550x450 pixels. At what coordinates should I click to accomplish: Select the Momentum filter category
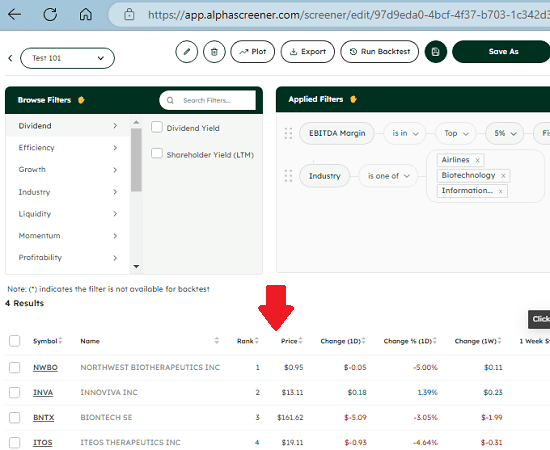(x=67, y=236)
